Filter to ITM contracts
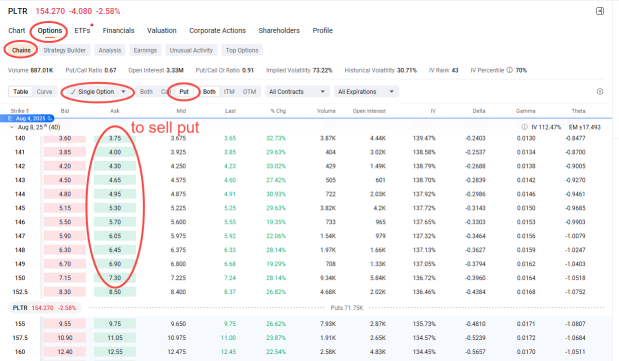Image resolution: width=619 pixels, height=361 pixels. (x=229, y=92)
